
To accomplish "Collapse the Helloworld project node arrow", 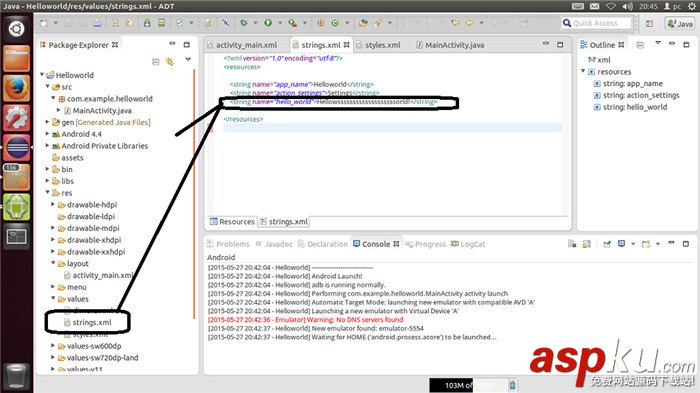I will coord(42,75).
